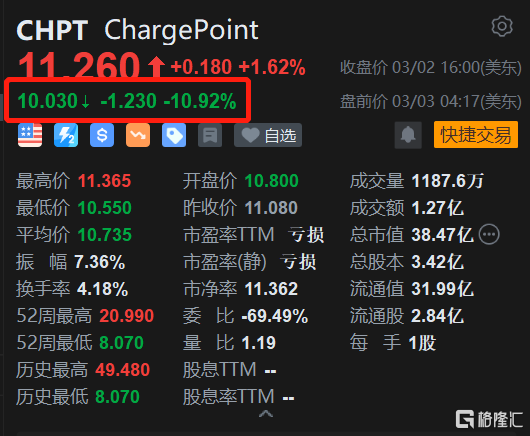Click the bell alert icon

[x=408, y=135]
